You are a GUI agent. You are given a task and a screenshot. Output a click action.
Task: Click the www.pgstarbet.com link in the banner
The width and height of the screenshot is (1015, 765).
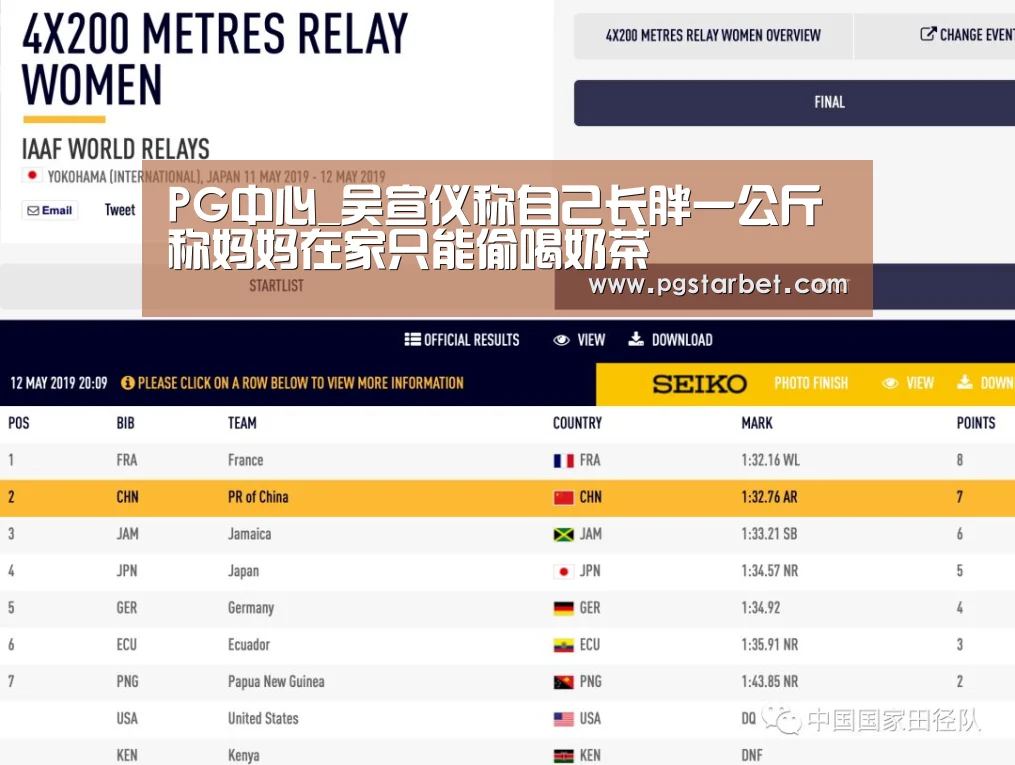(x=719, y=284)
